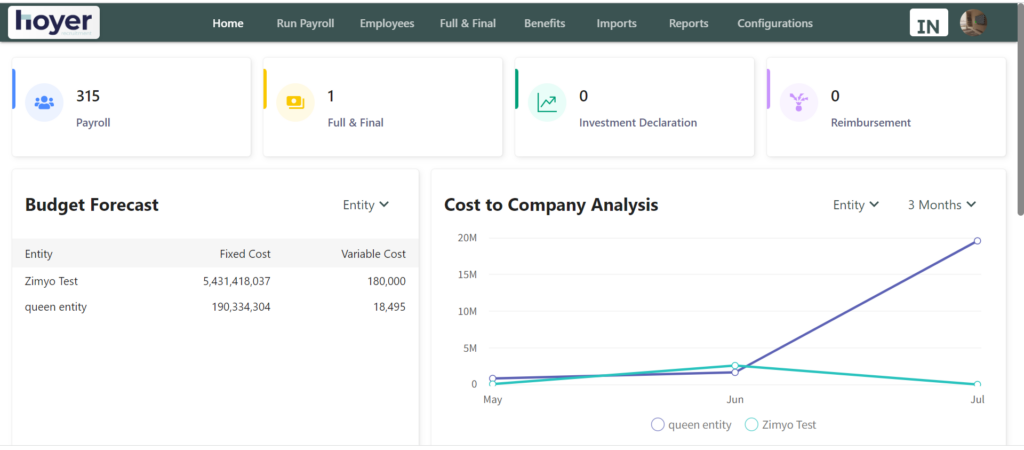Expand Budget Forecast Entity dropdown
The width and height of the screenshot is (1024, 450).
click(365, 205)
